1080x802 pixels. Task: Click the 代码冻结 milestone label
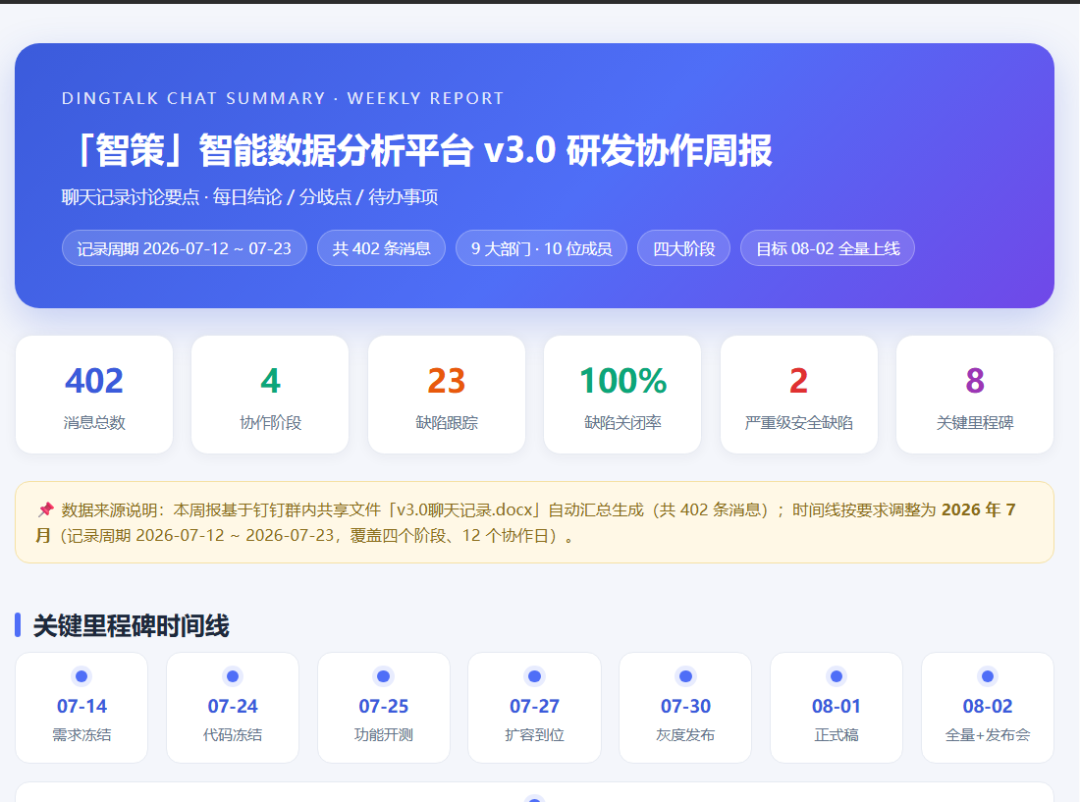[x=233, y=735]
